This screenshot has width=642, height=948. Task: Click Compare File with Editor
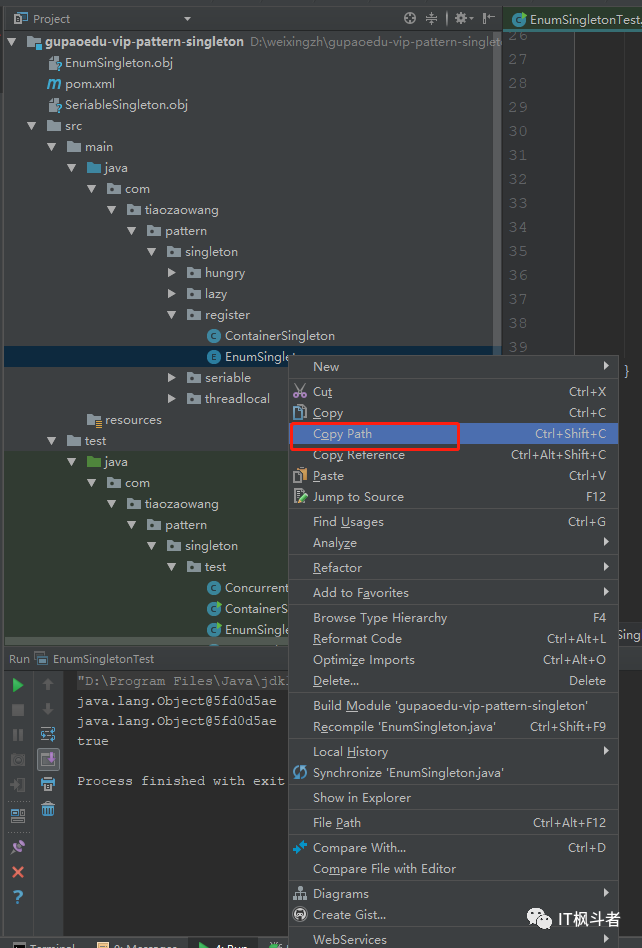tap(453, 869)
